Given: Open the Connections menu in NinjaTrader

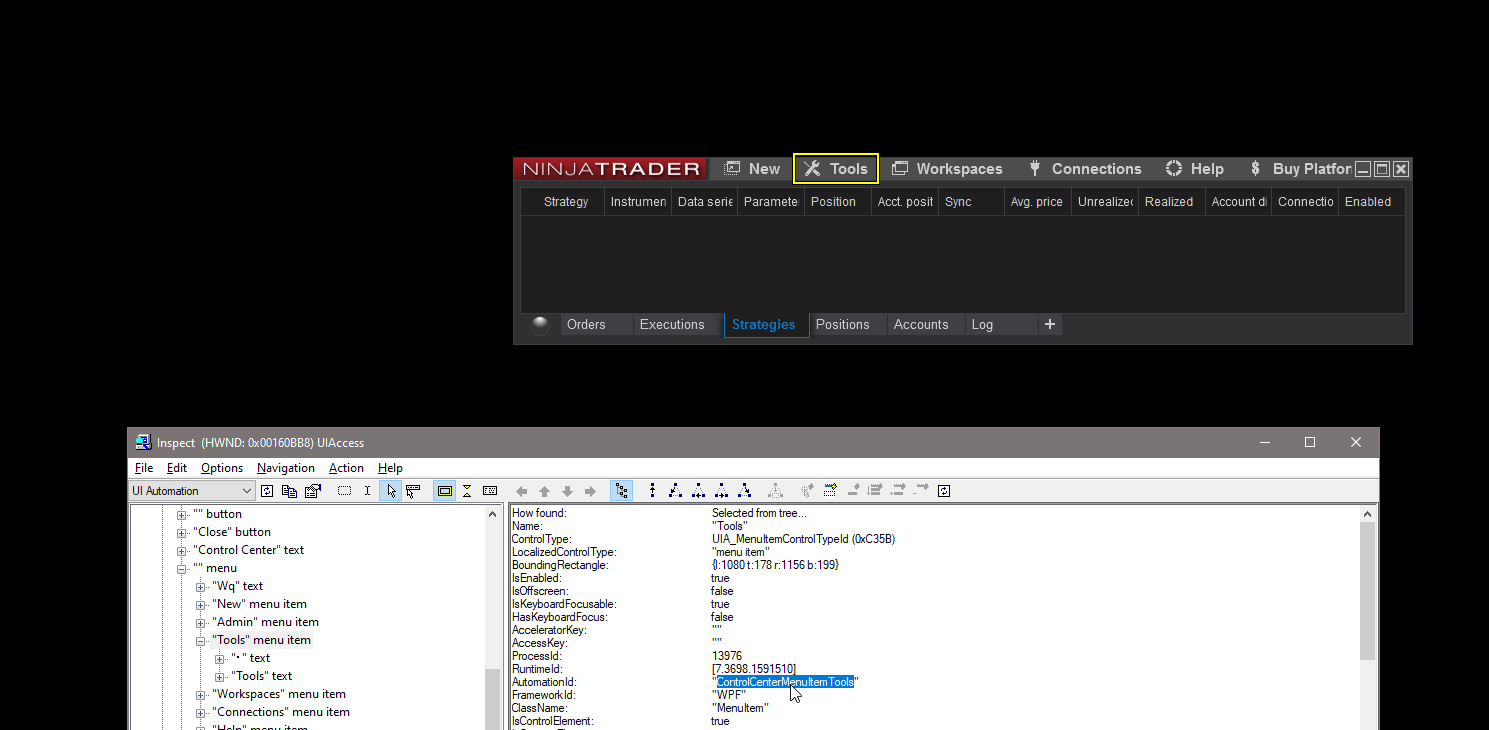Looking at the screenshot, I should [x=1084, y=169].
